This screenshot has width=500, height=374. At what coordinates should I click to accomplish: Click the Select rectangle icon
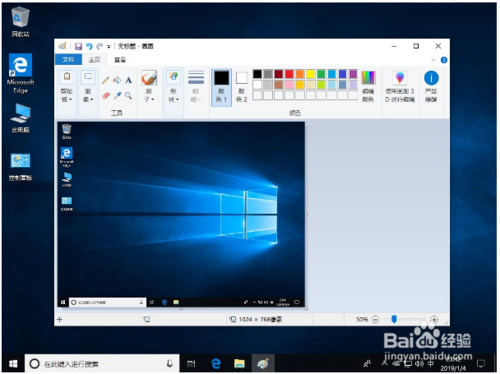[88, 76]
